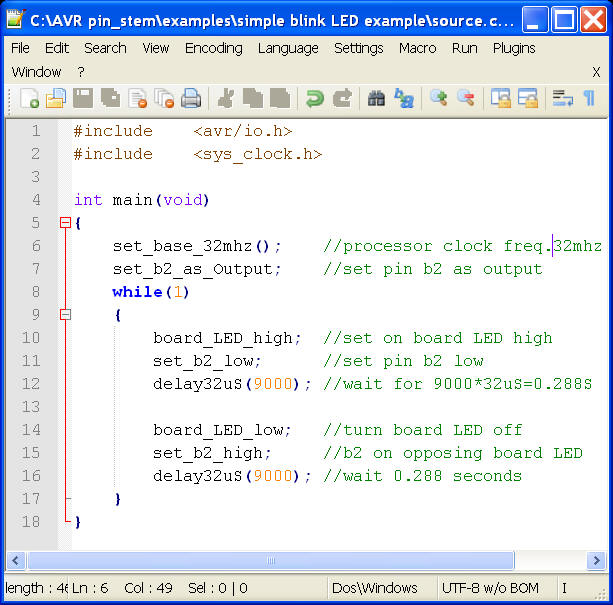This screenshot has height=605, width=613.
Task: Toggle Show all characters pilcrow icon
Action: coord(590,98)
